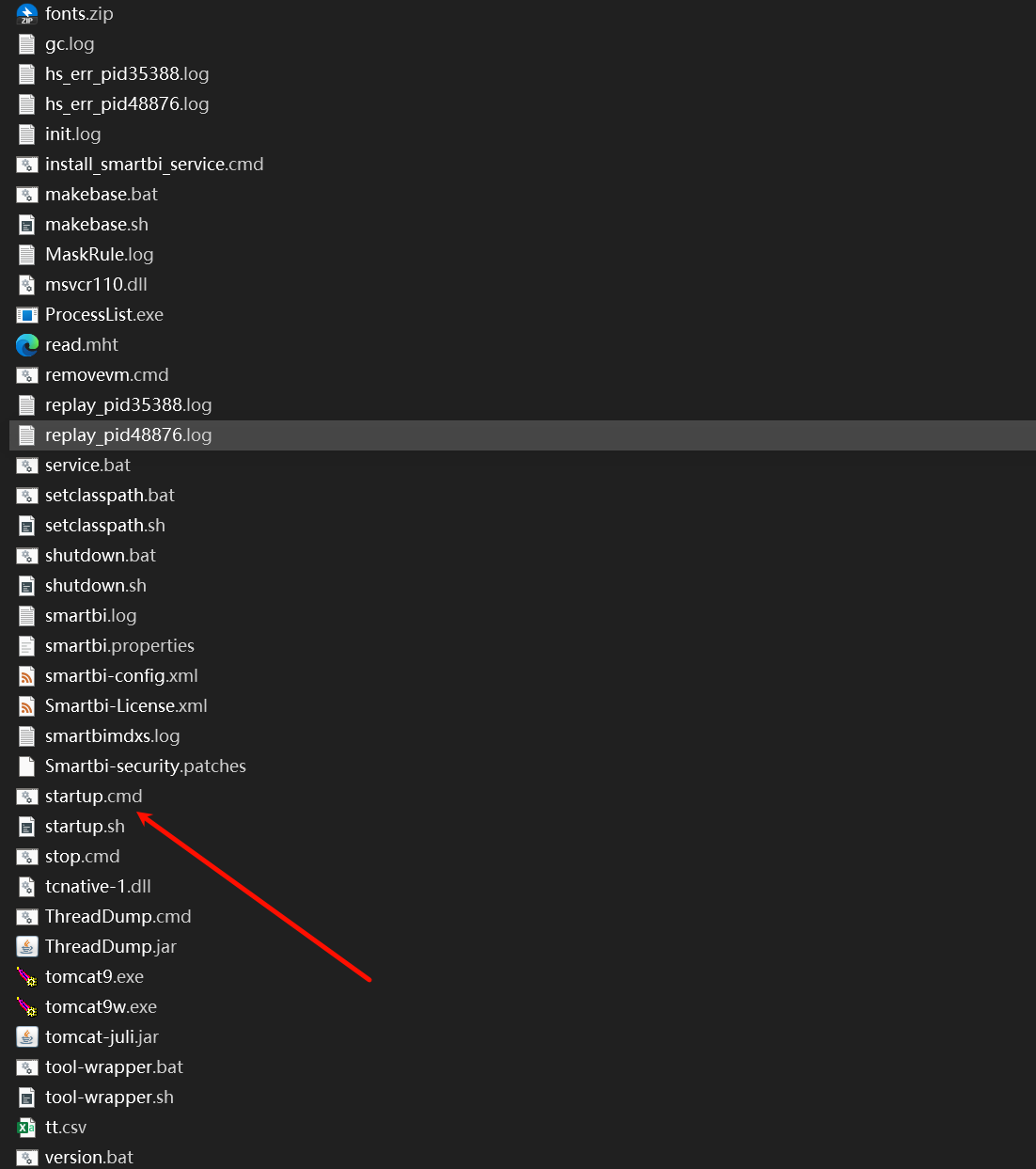Select setclasspath.bat file name
Viewport: 1036px width, 1169px height.
110,496
